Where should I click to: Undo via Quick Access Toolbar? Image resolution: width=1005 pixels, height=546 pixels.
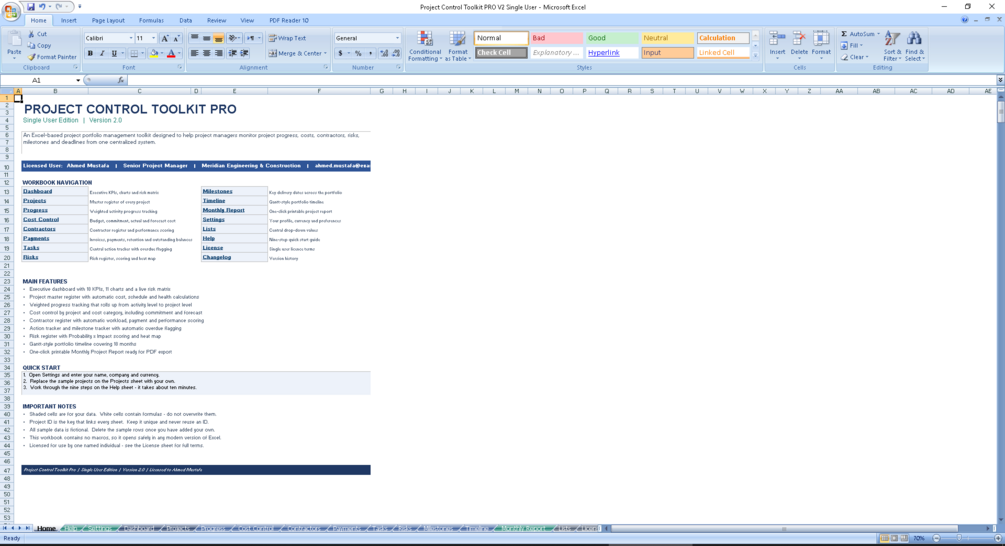click(42, 6)
